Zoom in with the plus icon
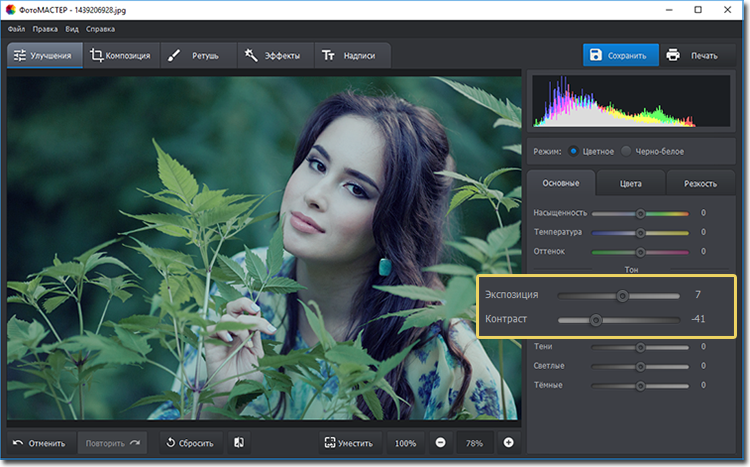750x467 pixels. (508, 443)
